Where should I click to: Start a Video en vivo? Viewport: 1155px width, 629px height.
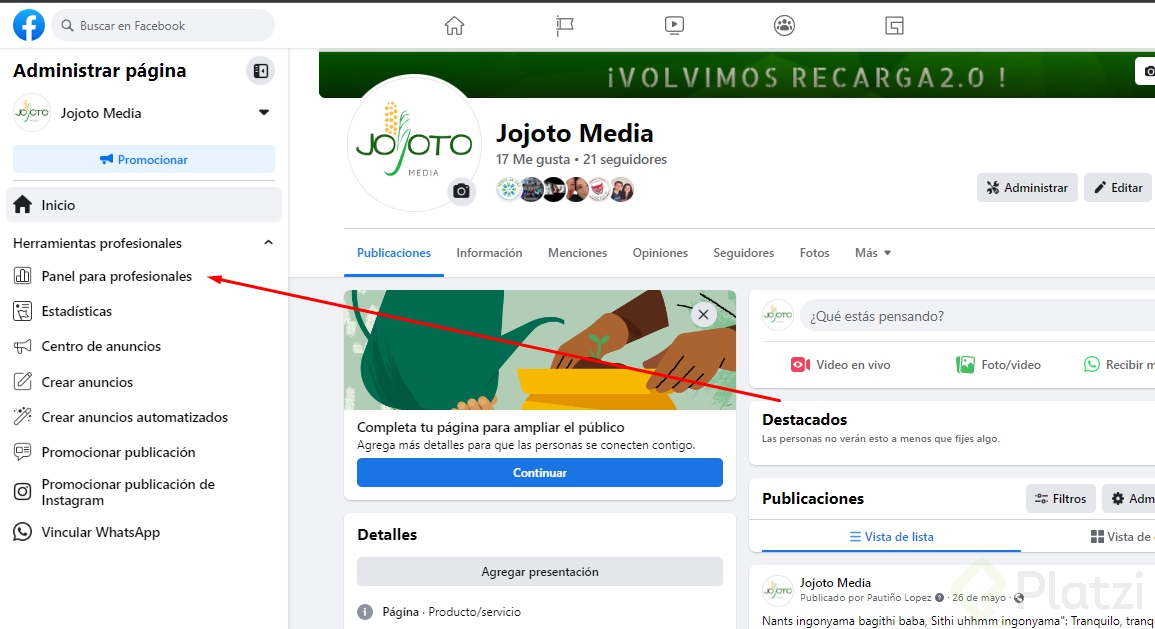(x=840, y=365)
